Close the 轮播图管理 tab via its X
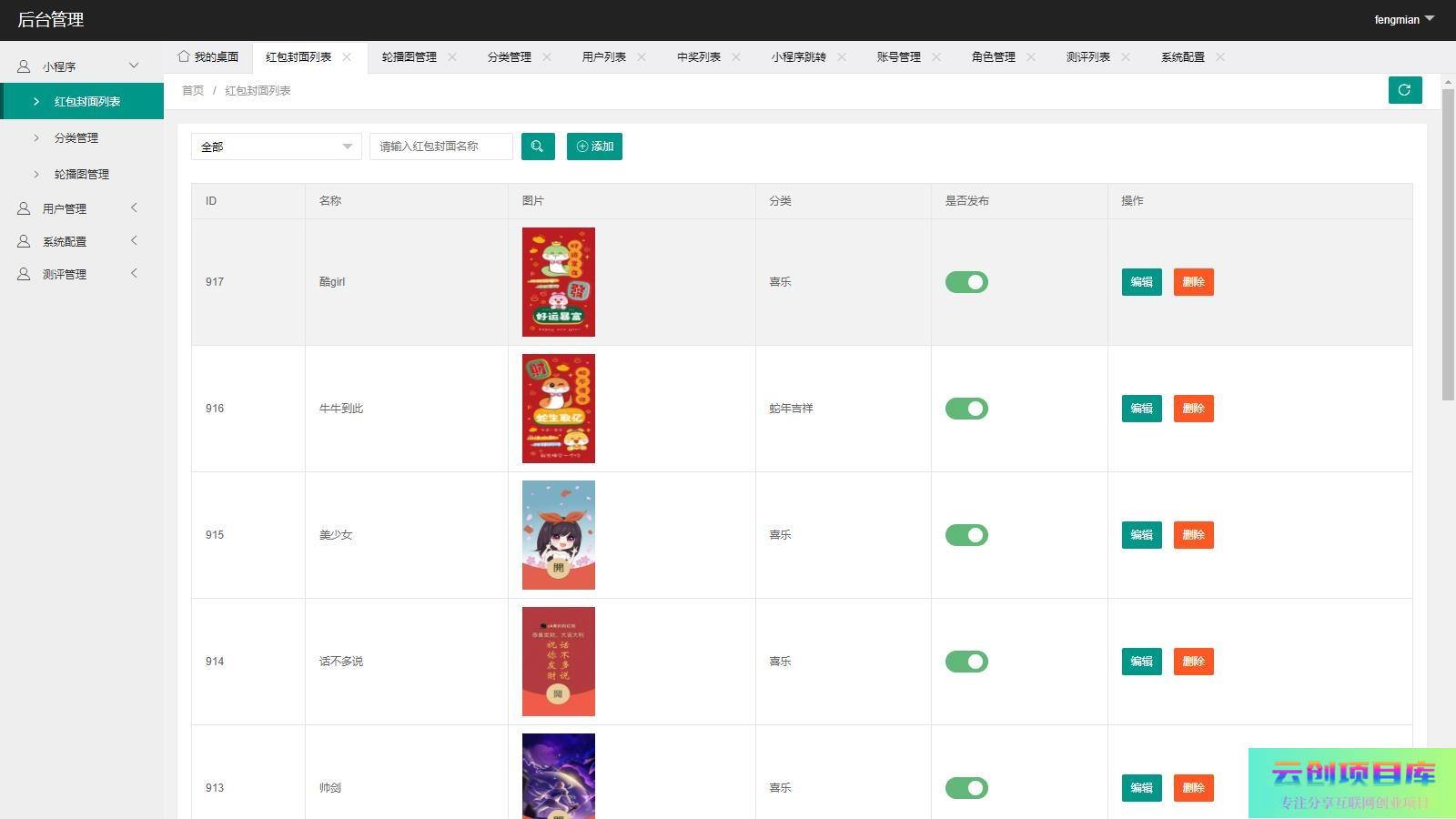This screenshot has height=819, width=1456. (x=452, y=57)
